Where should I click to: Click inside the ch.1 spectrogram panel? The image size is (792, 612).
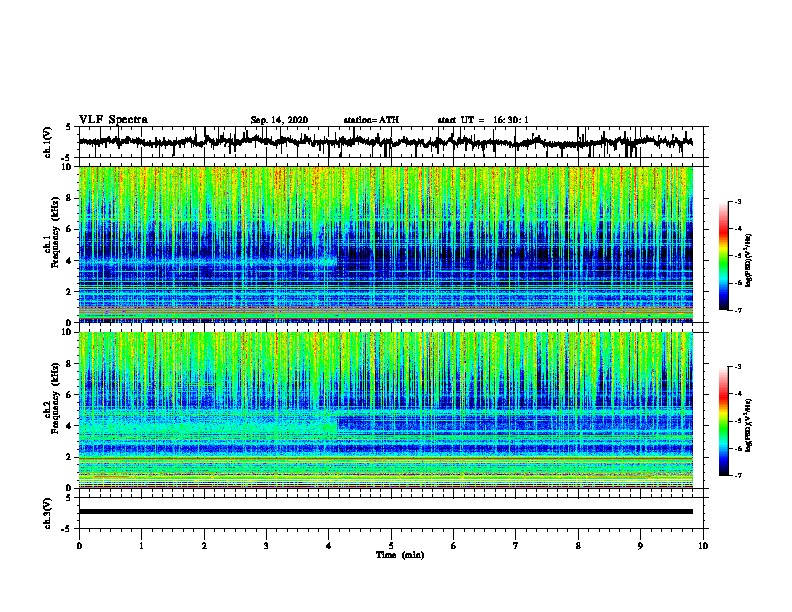coord(385,244)
